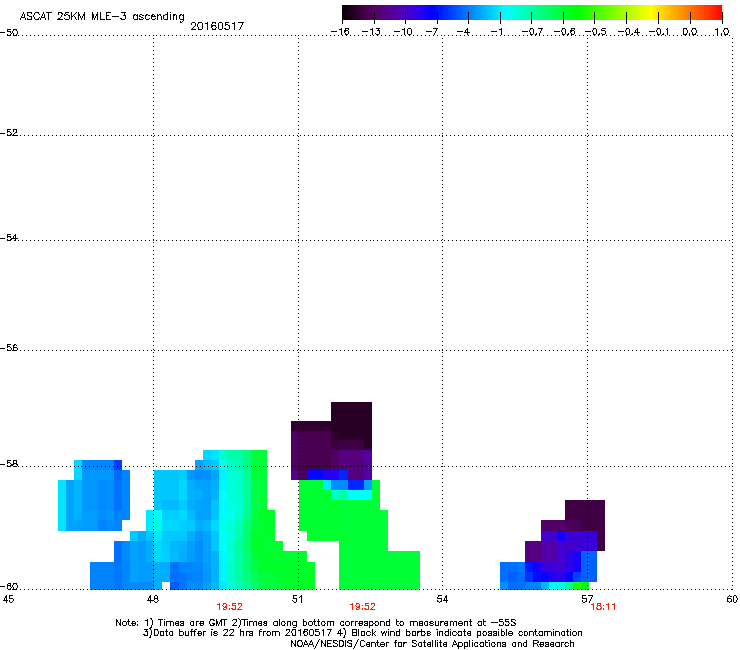This screenshot has width=740, height=650.
Task: Click the 19:52 time between longitudes 51 and 54
Action: coord(362,607)
